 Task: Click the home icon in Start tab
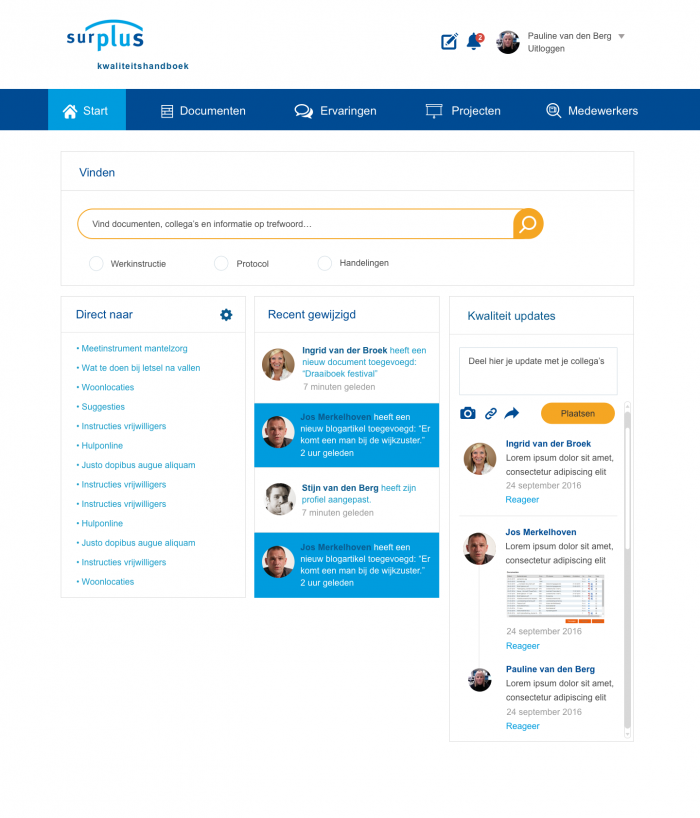pyautogui.click(x=70, y=111)
